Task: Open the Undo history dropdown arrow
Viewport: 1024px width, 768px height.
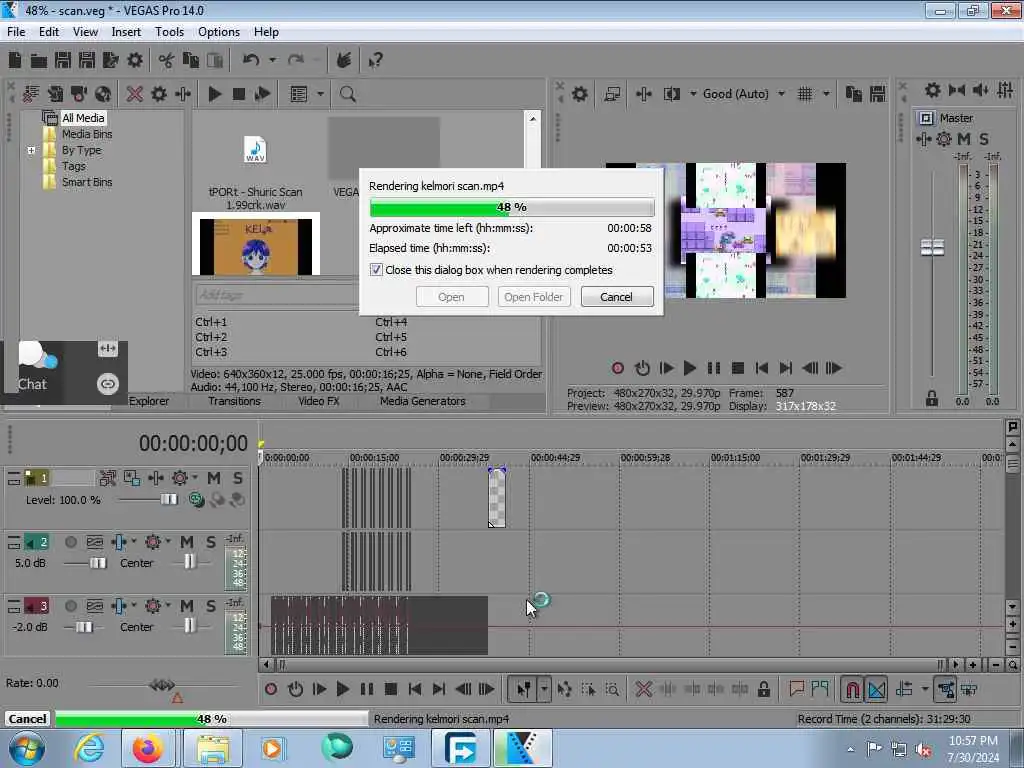Action: point(272,61)
